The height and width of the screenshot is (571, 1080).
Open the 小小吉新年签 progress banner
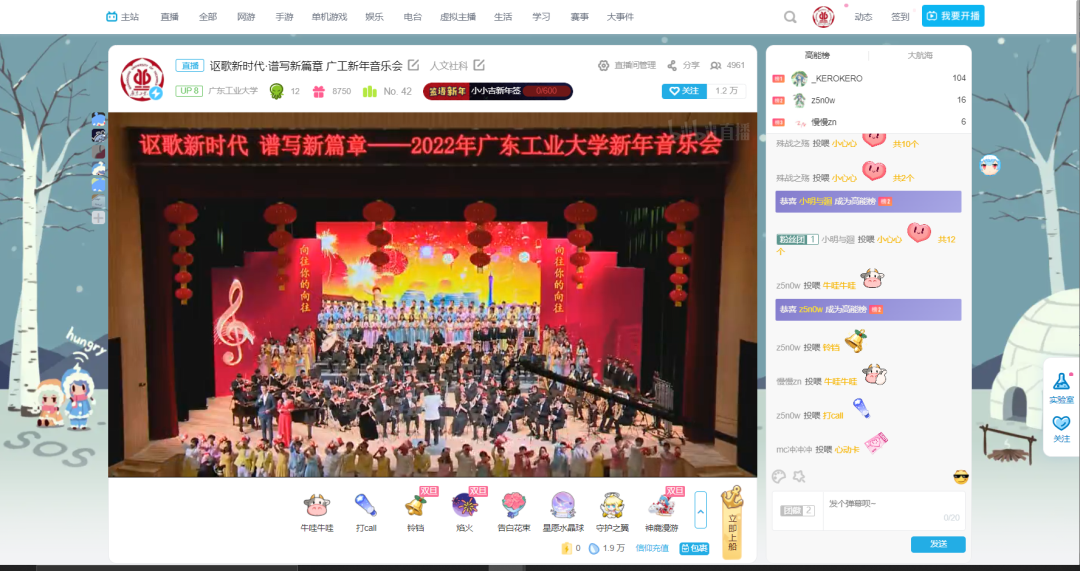click(497, 91)
